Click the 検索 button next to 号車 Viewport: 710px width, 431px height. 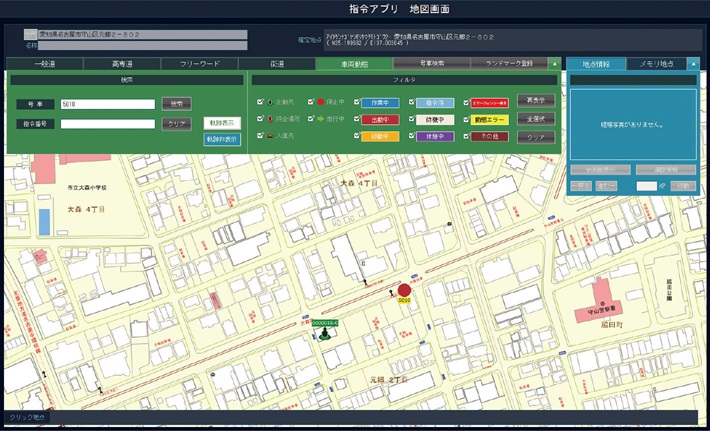(x=177, y=104)
